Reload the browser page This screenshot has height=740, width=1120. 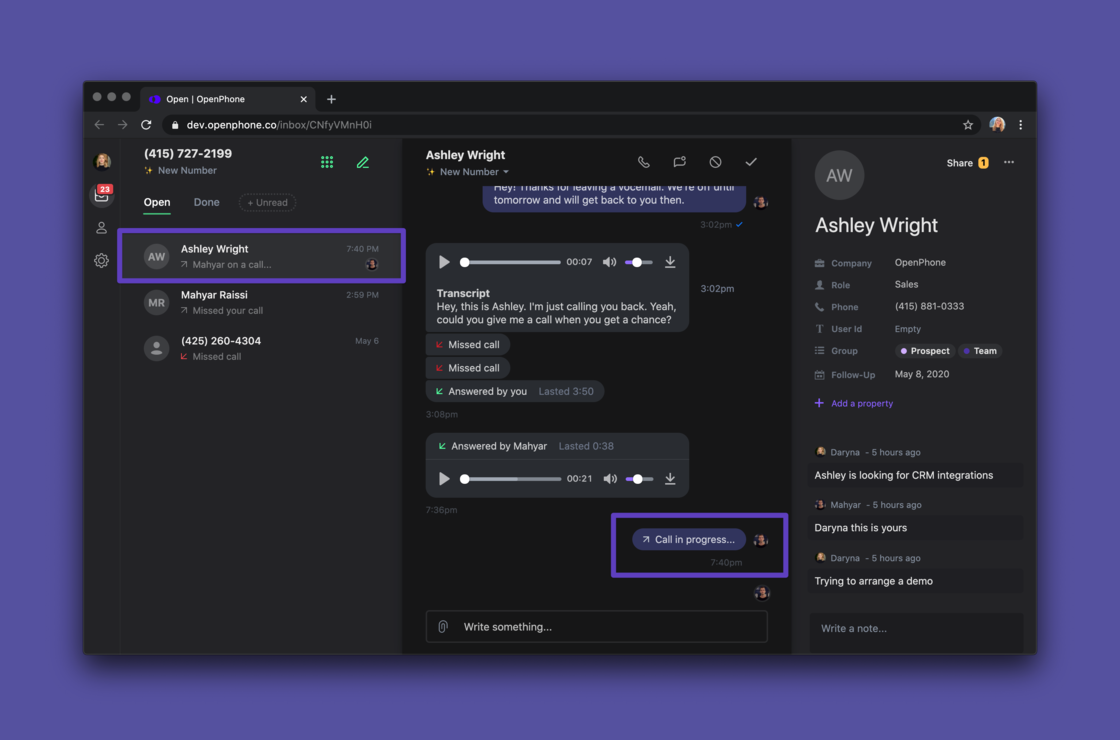tap(146, 125)
